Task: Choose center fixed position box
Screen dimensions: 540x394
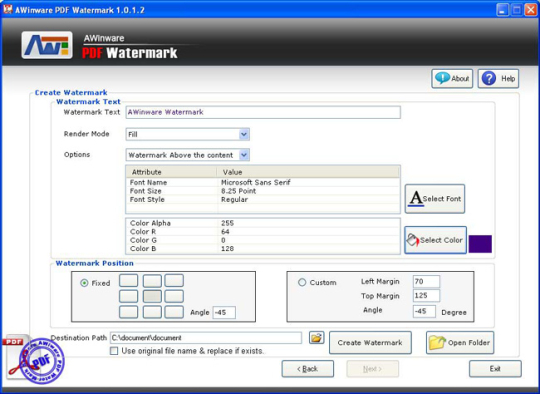Action: click(x=152, y=296)
